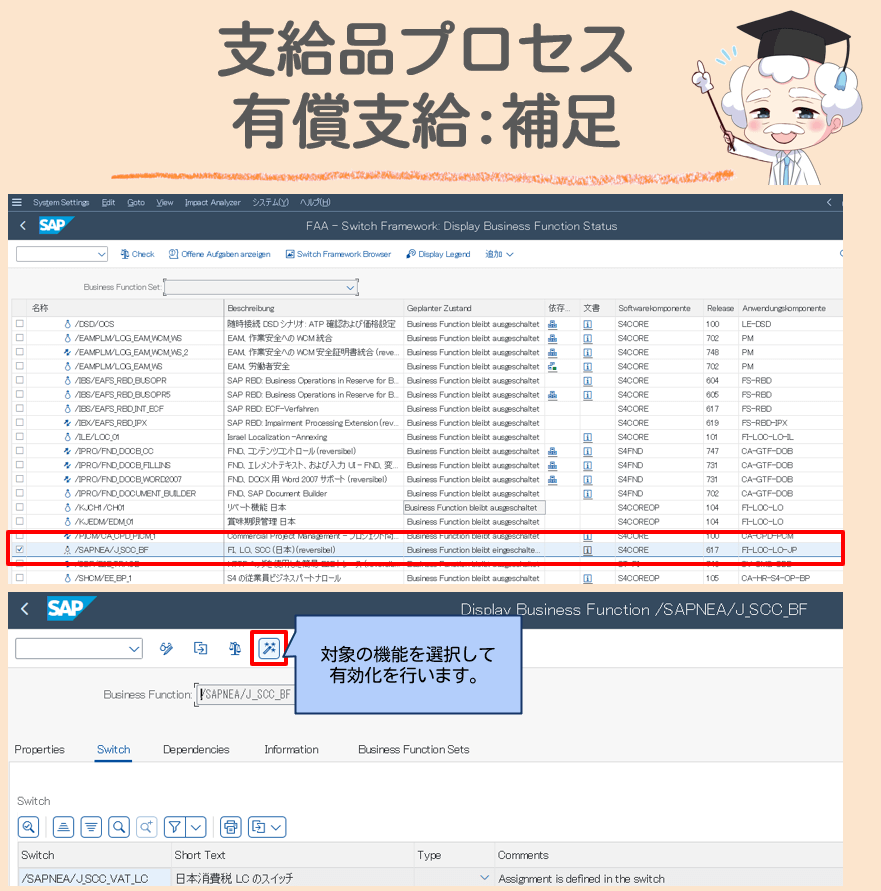Open the hamburger menu in the SAP menu bar

tap(17, 202)
